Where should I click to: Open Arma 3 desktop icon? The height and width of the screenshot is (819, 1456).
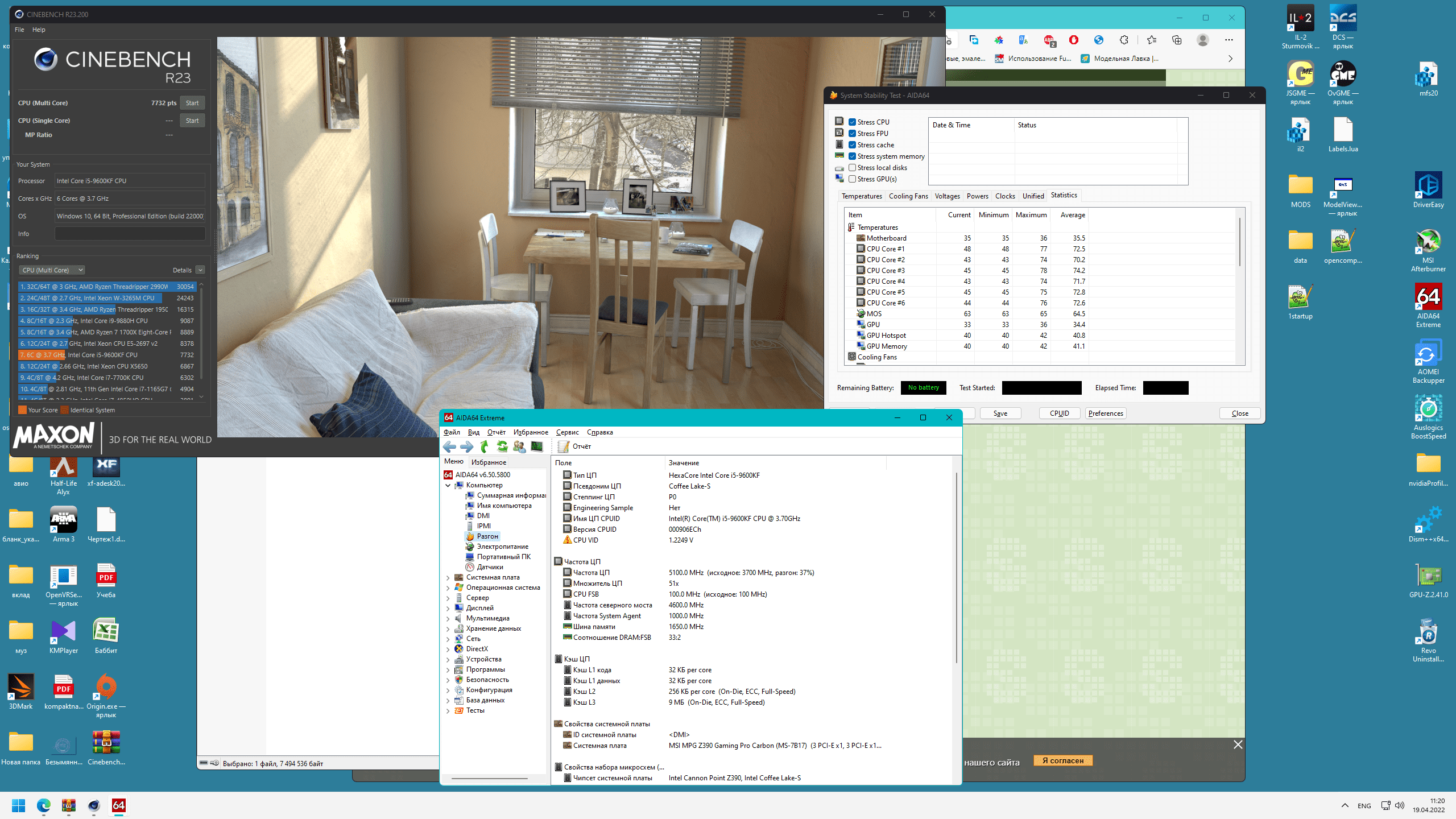(64, 524)
